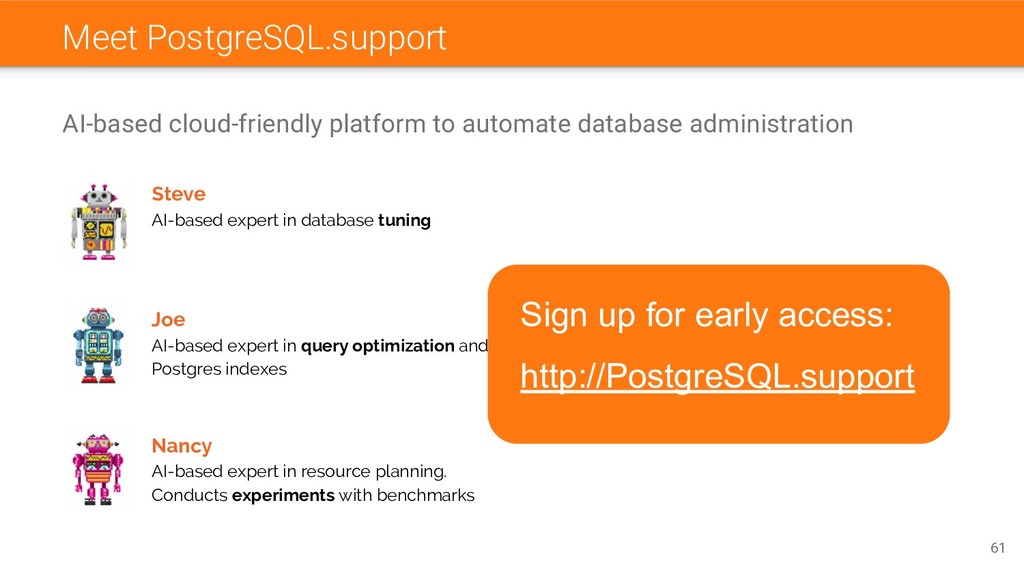Open the http://PostgreSQL.support link
Screen dimensions: 1024x576
click(717, 377)
